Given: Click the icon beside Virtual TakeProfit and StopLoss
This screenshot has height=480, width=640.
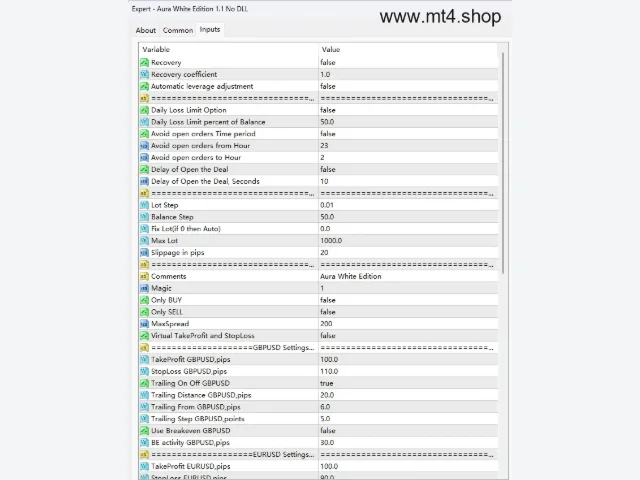Looking at the screenshot, I should point(144,336).
